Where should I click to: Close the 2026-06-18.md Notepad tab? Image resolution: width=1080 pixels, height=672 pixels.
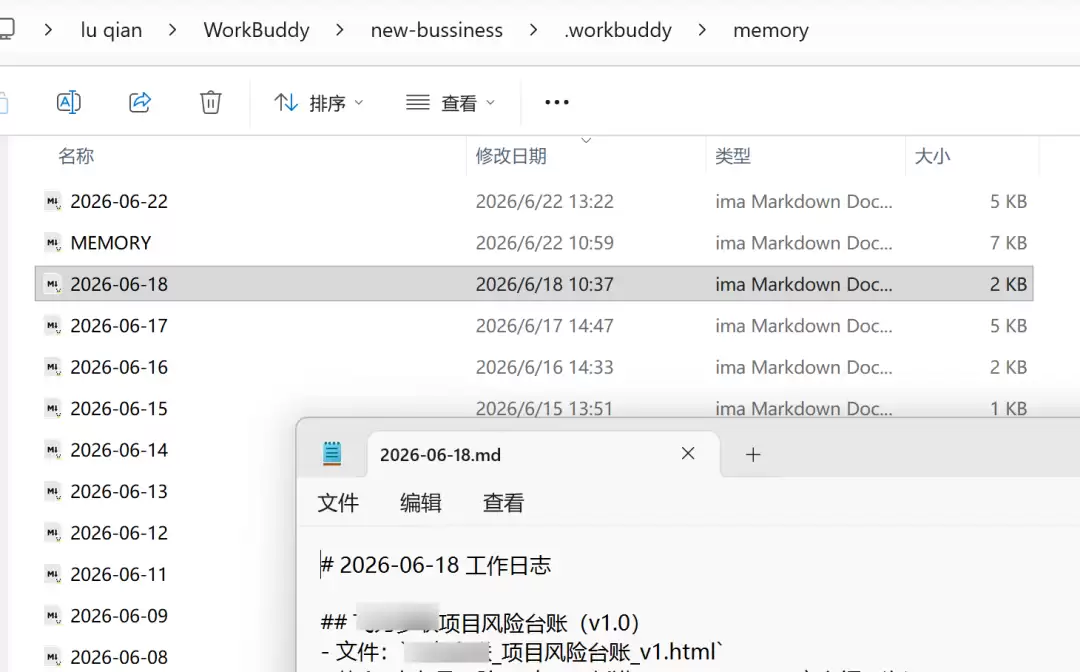687,454
